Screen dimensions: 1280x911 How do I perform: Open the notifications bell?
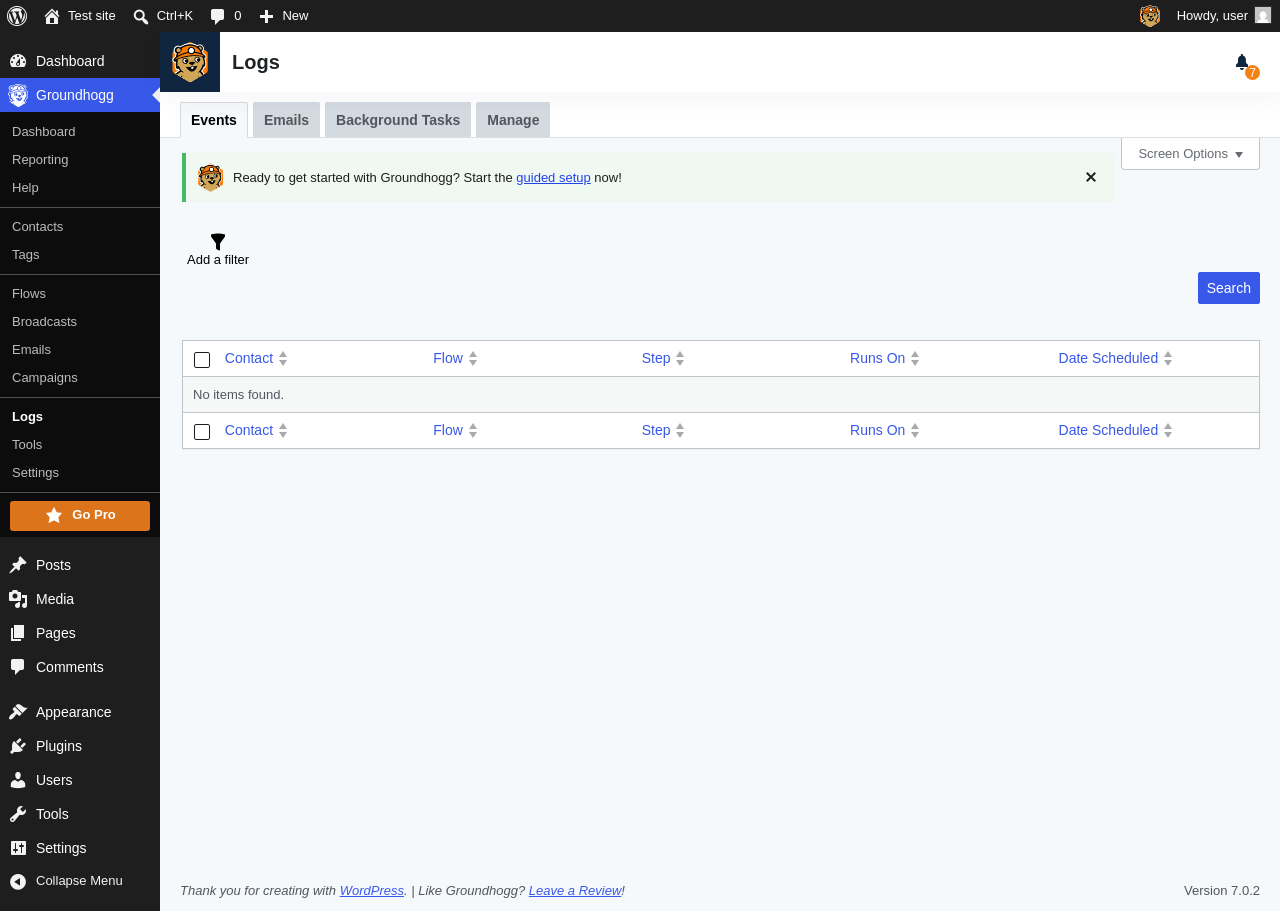[1242, 62]
